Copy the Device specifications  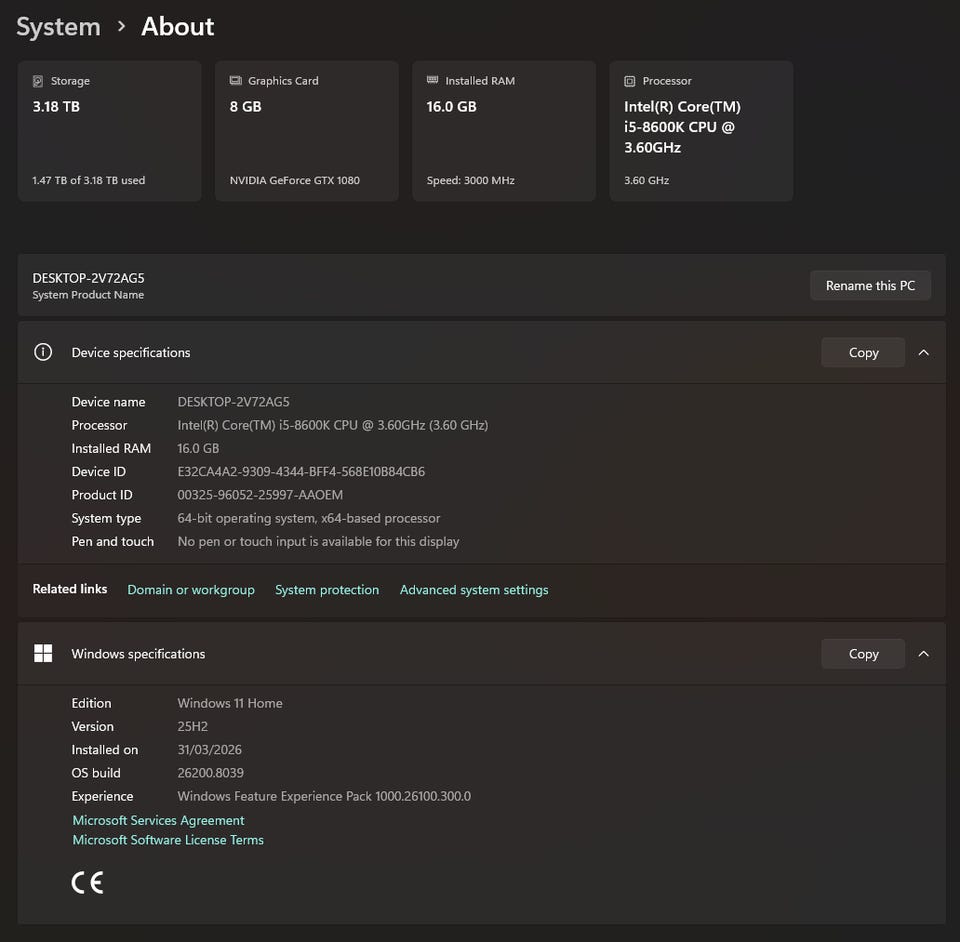[863, 352]
